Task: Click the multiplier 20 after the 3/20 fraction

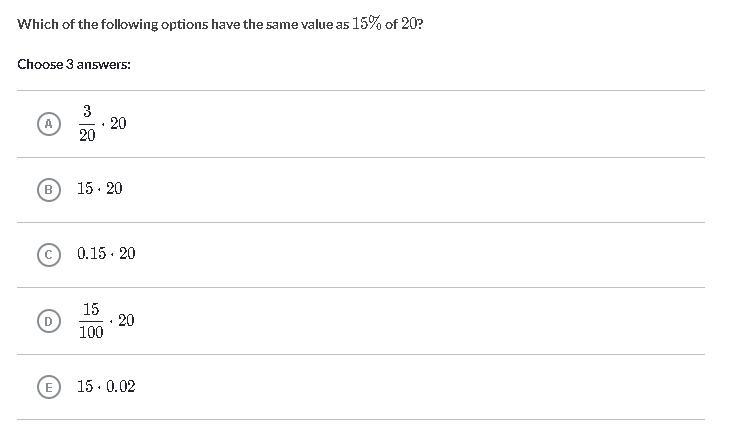Action: click(118, 123)
